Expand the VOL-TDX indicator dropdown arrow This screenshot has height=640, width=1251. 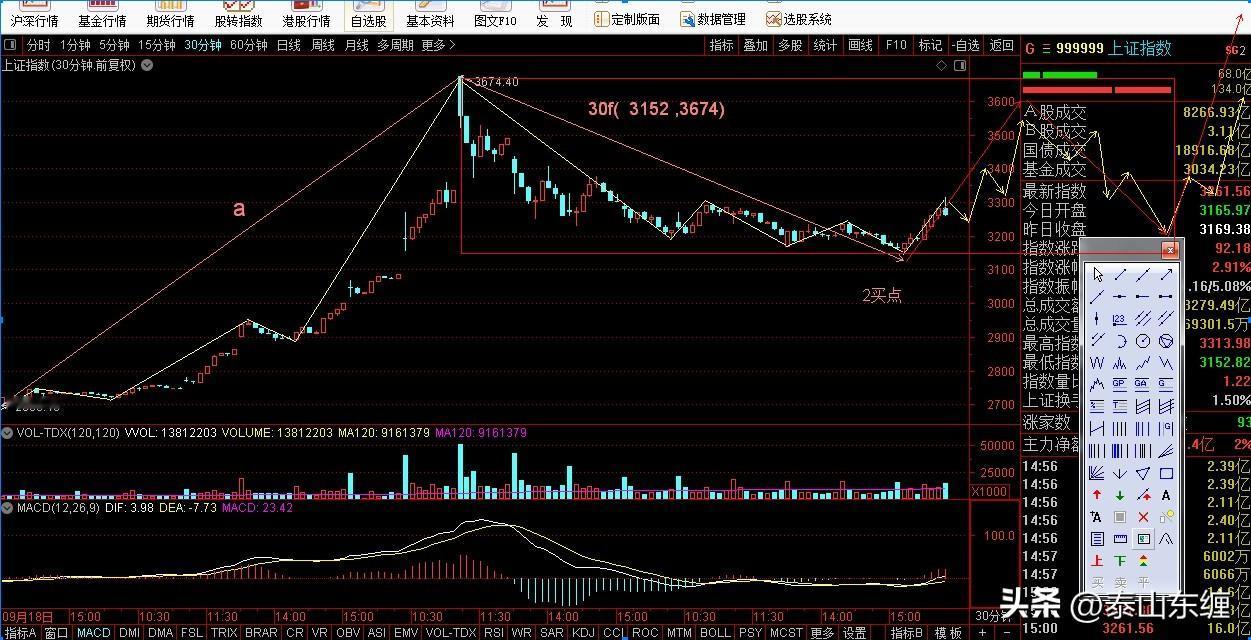tap(9, 433)
